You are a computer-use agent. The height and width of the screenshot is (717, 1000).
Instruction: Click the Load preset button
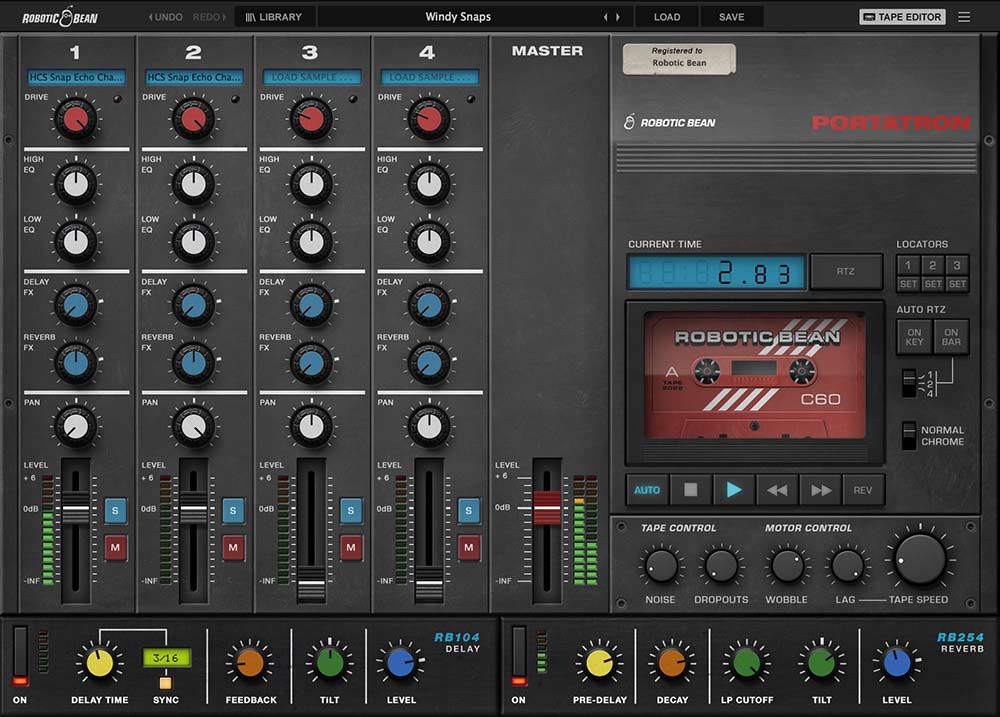pos(666,16)
